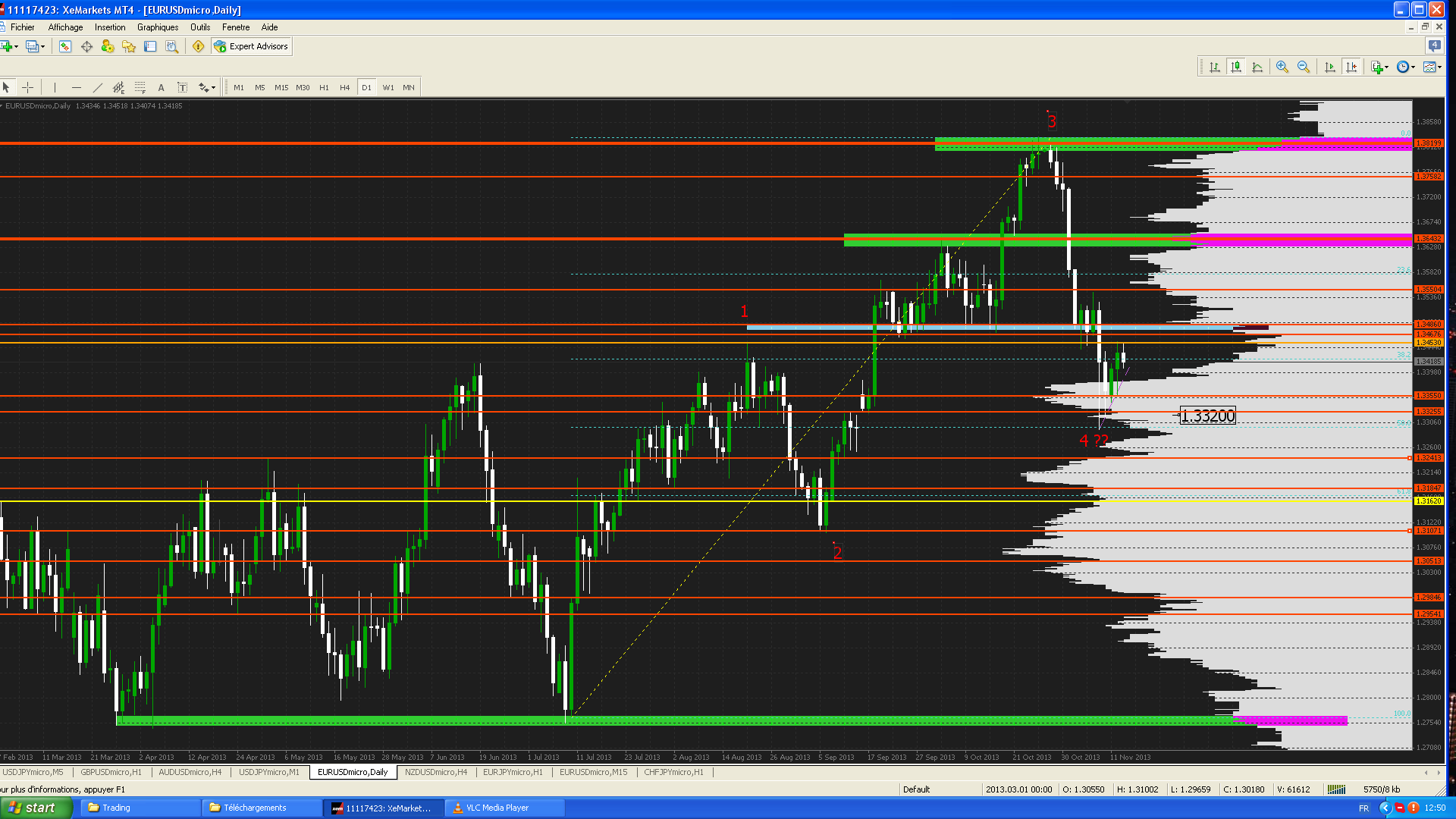
Task: Expand the Indicators list dropdown arrow
Action: click(1387, 67)
